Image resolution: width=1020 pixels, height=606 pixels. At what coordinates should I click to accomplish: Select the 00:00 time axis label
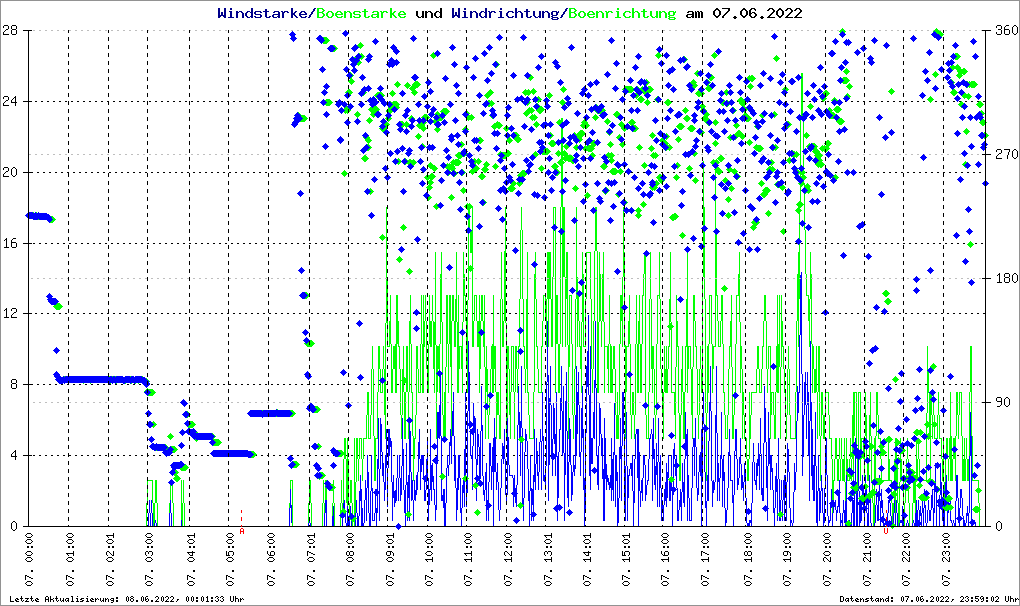tap(30, 560)
